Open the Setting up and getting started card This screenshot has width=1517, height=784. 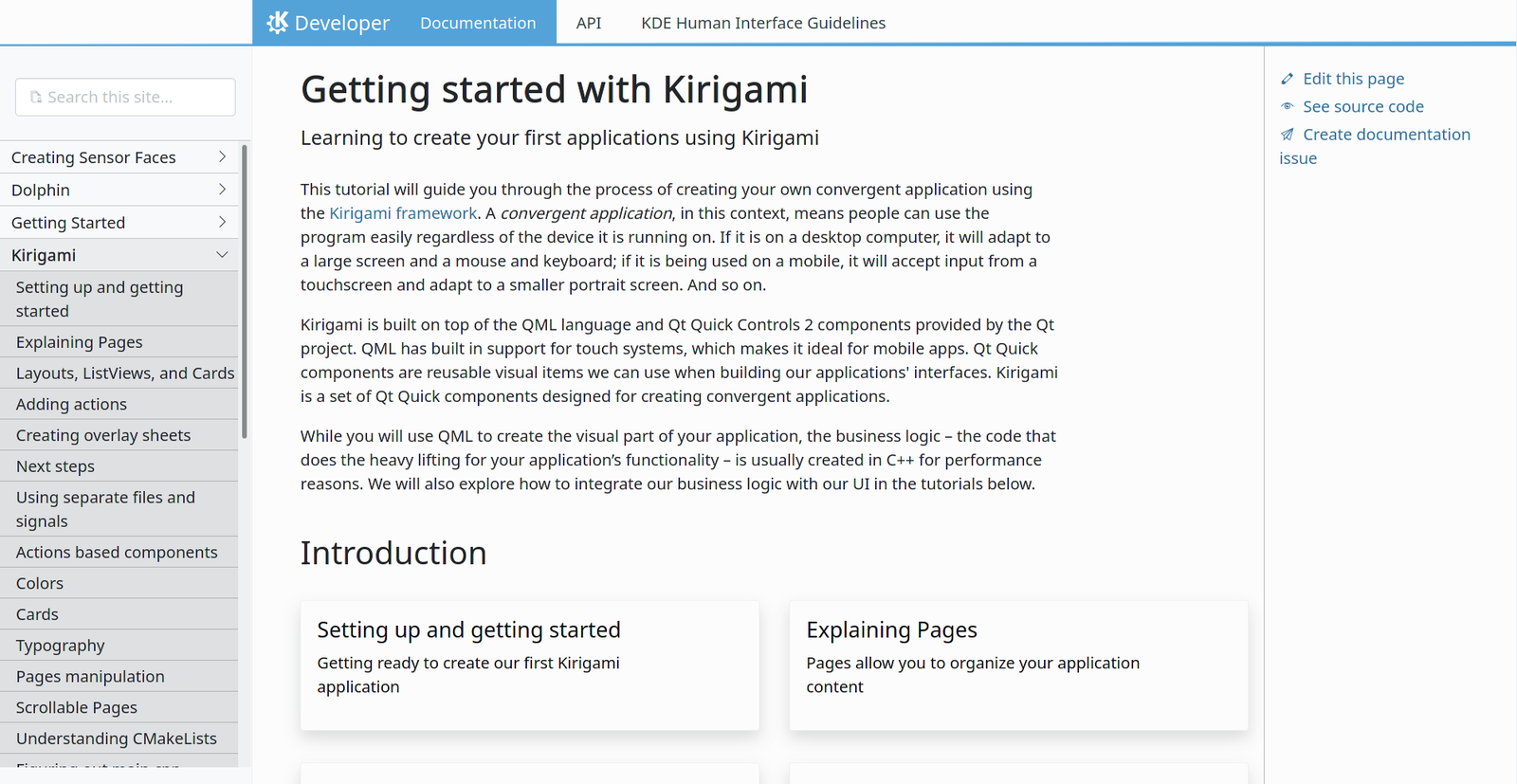point(529,664)
